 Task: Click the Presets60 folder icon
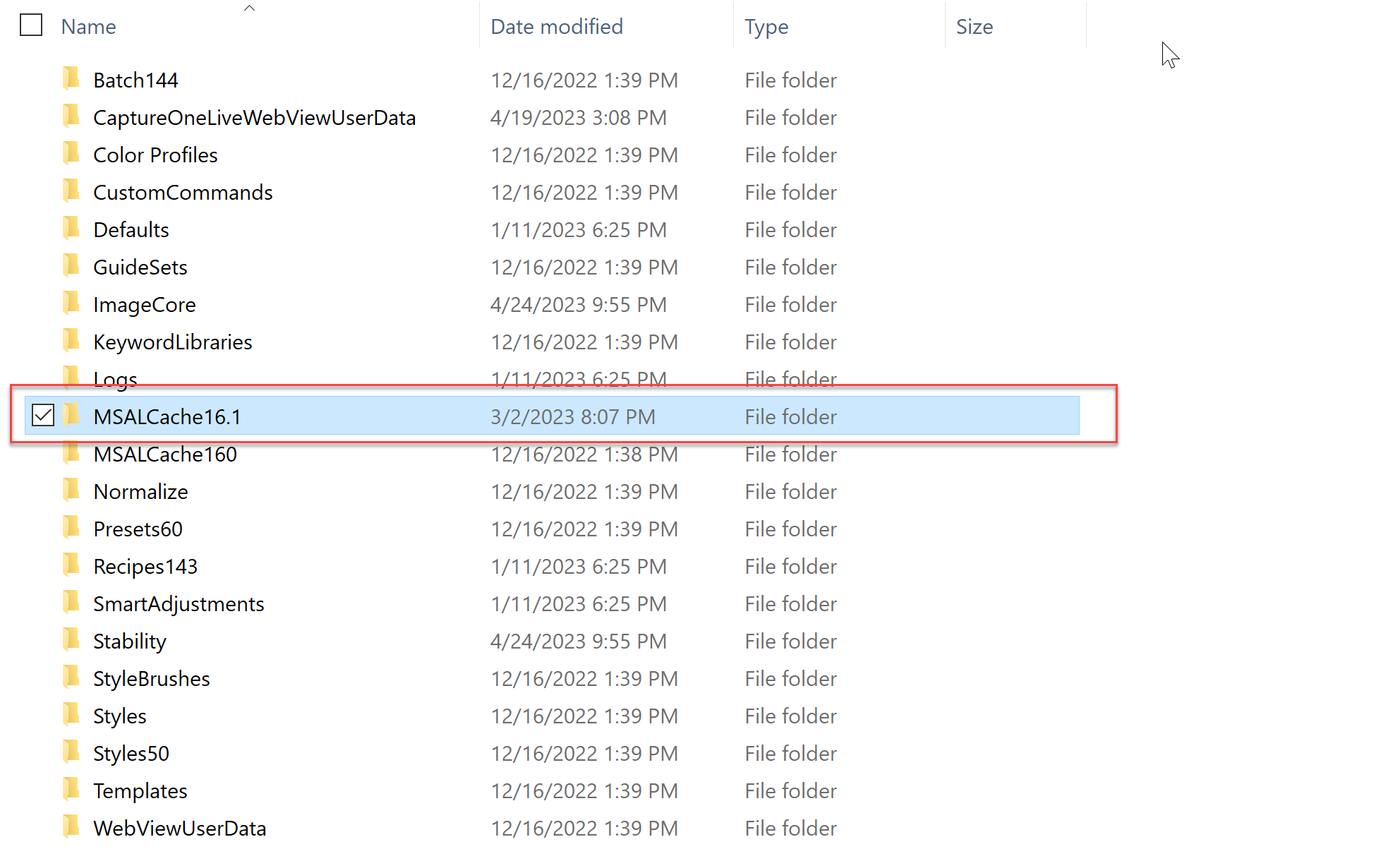pos(71,527)
